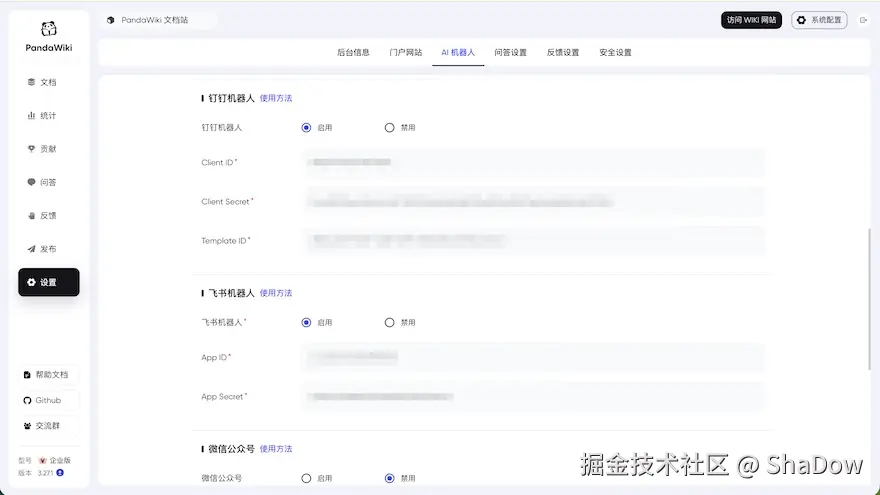Screen dimensions: 880x495
Task: Select the 设置 settings sidebar item
Action: pos(49,282)
